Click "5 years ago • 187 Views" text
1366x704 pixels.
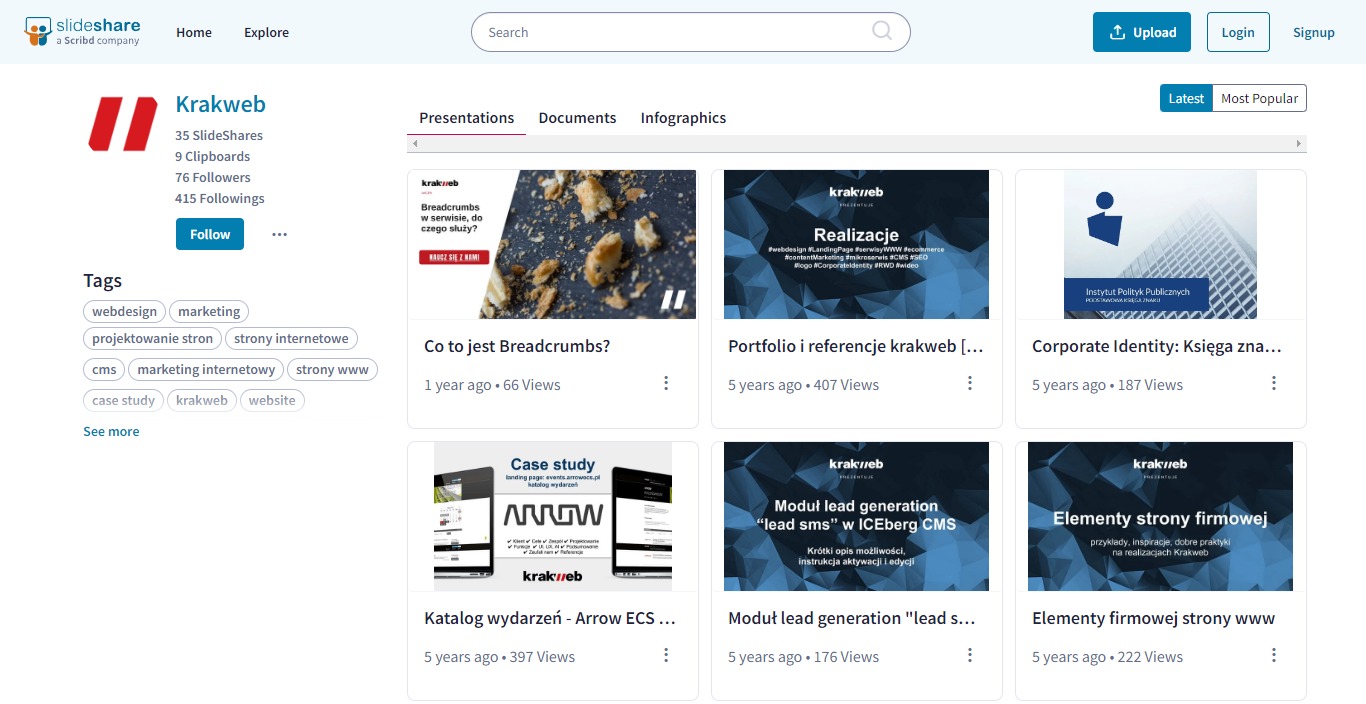click(1107, 385)
